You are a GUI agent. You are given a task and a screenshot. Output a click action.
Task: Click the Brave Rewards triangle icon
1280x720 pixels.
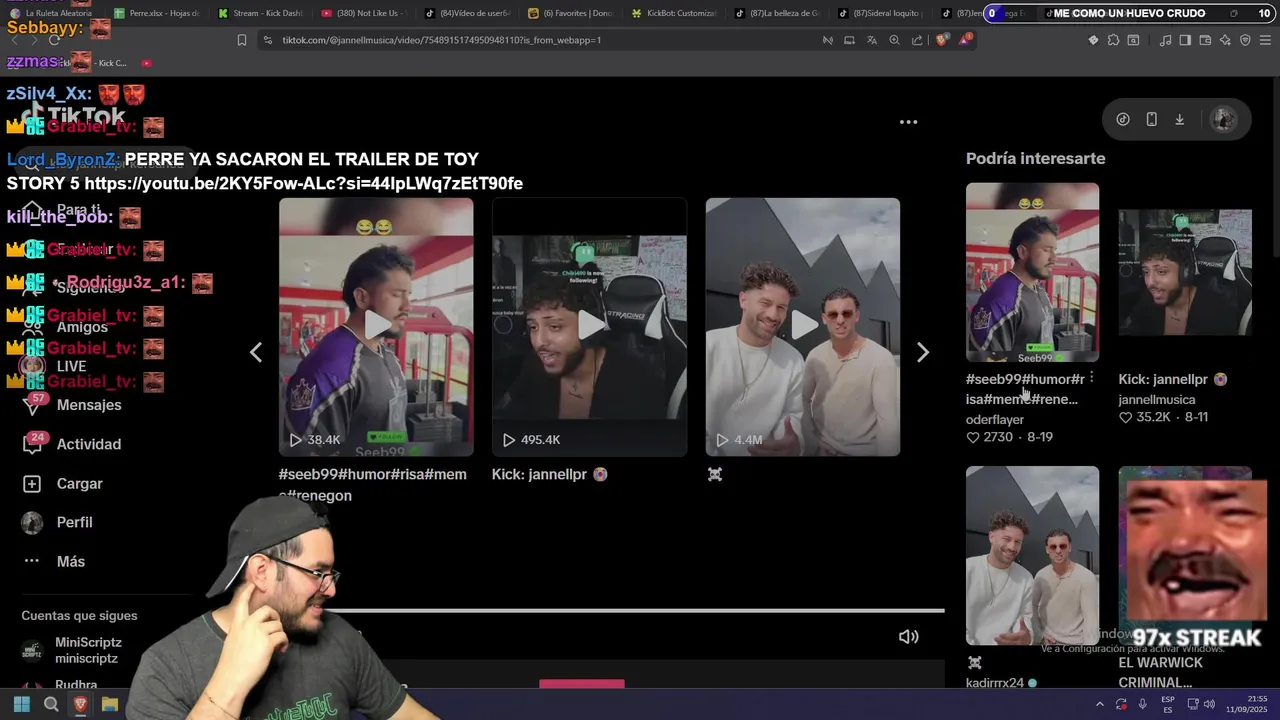964,40
